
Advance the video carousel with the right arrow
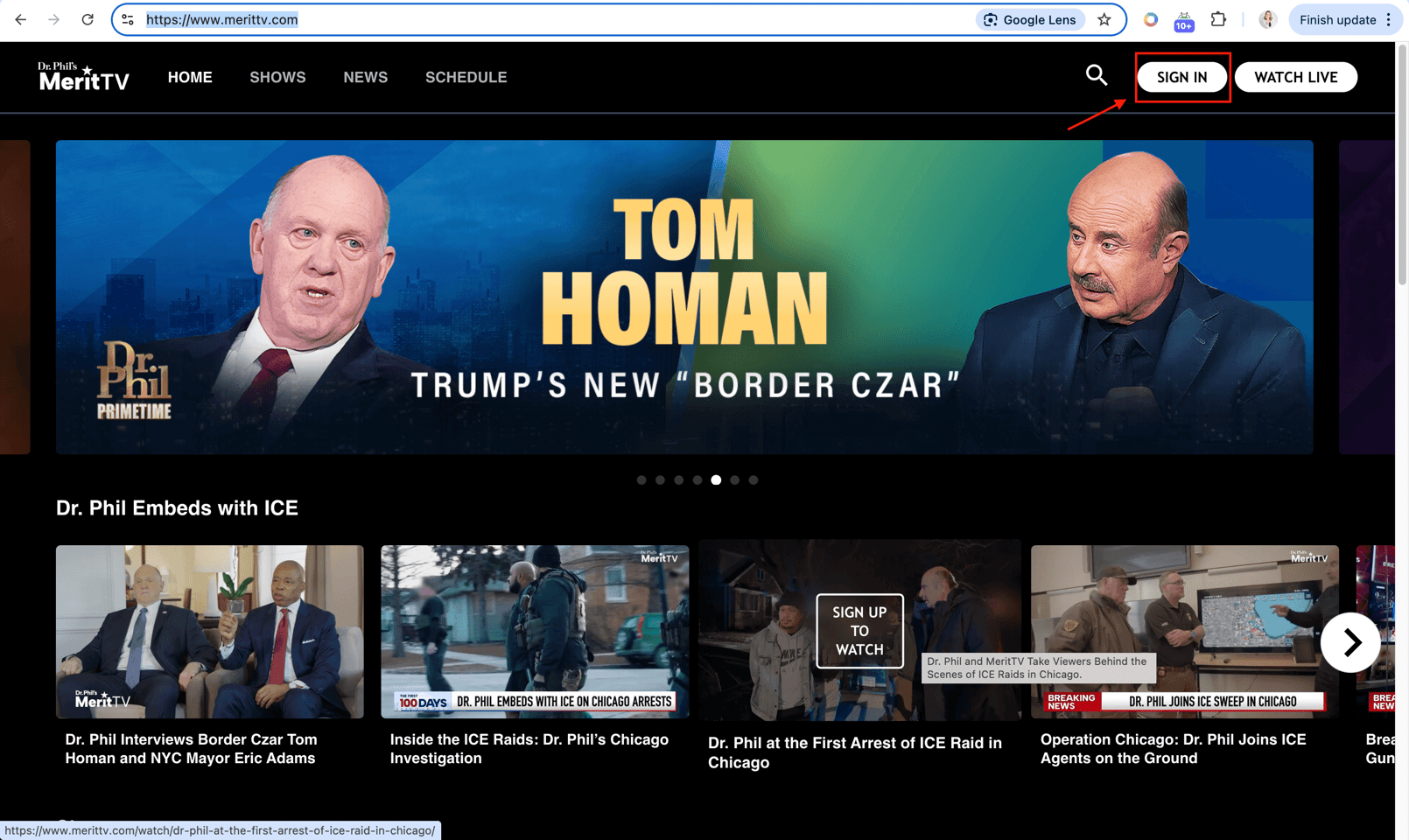(x=1350, y=642)
